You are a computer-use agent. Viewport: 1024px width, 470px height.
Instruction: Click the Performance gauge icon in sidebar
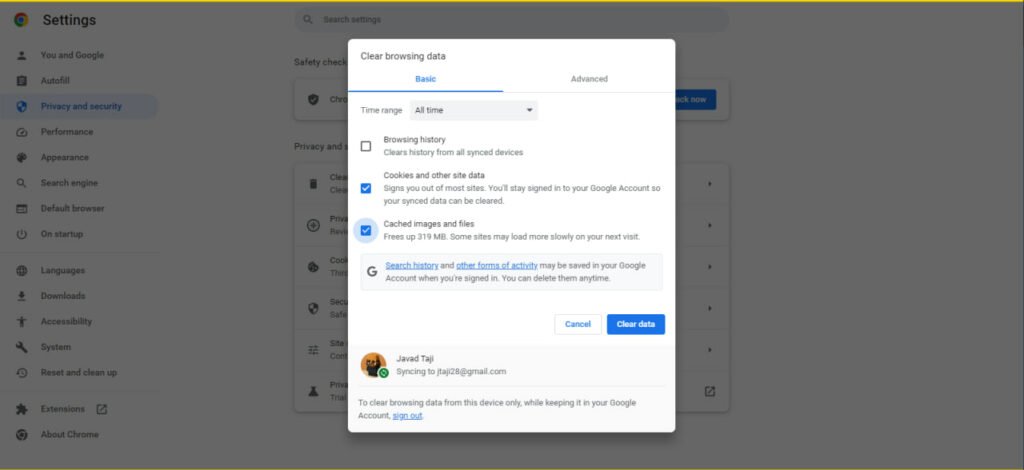21,132
